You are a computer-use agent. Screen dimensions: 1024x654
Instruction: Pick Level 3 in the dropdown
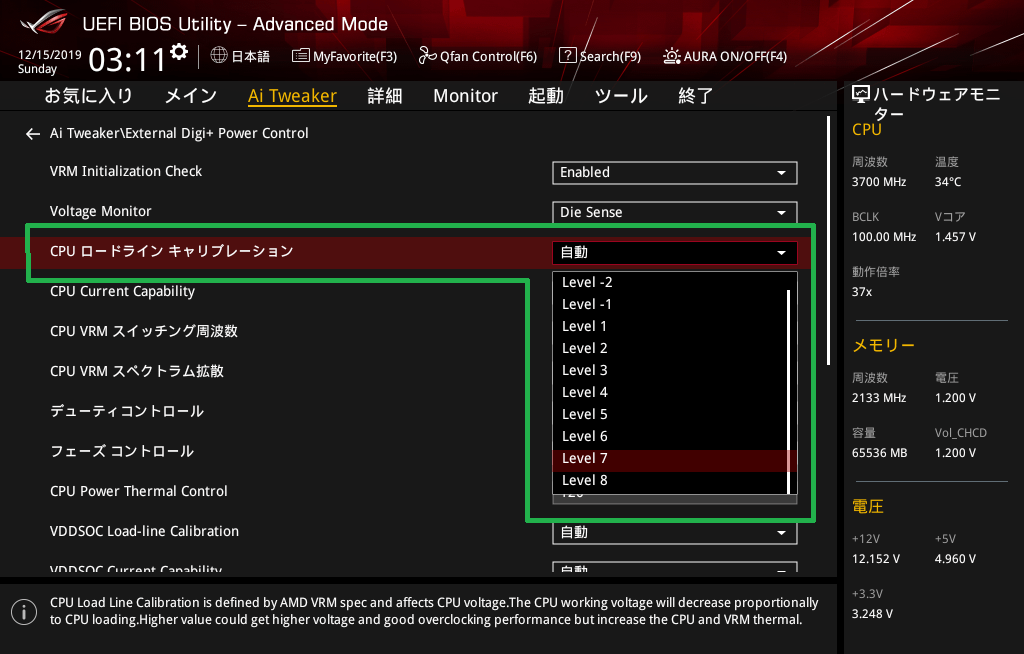point(670,370)
